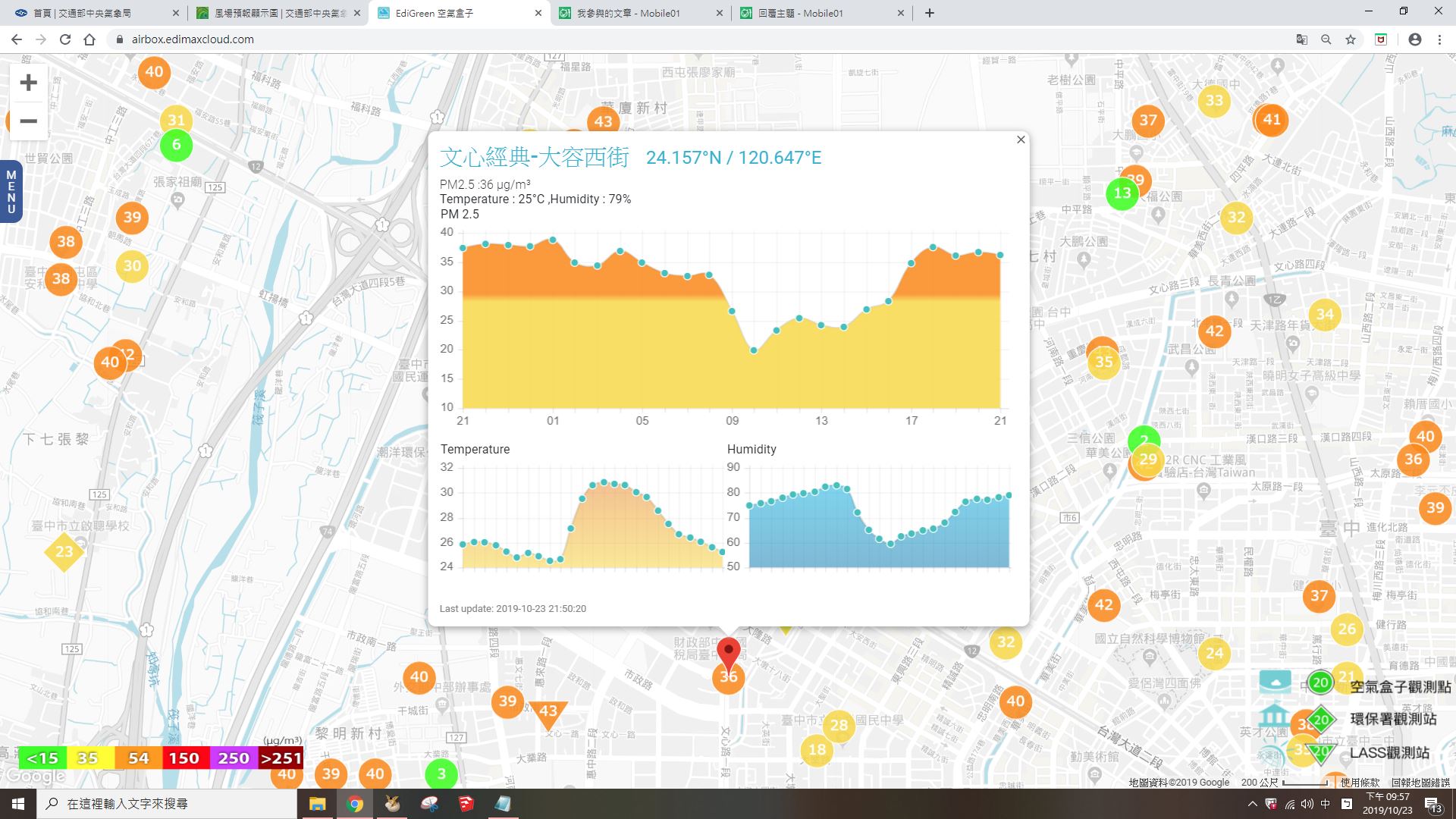Switch to the Central Weather Bureau home tab
The width and height of the screenshot is (1456, 819).
pyautogui.click(x=96, y=13)
